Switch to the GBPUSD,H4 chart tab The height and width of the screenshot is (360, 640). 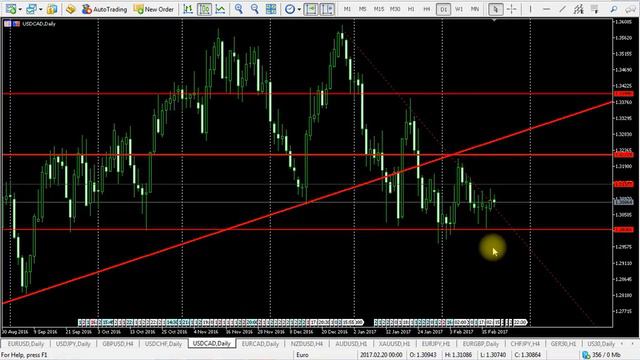point(118,344)
